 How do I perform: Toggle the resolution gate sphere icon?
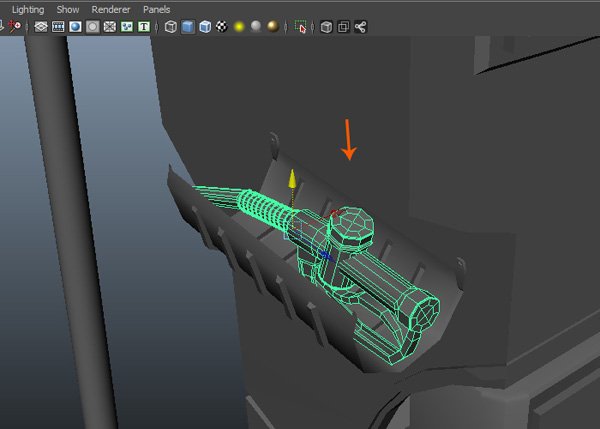coord(75,27)
